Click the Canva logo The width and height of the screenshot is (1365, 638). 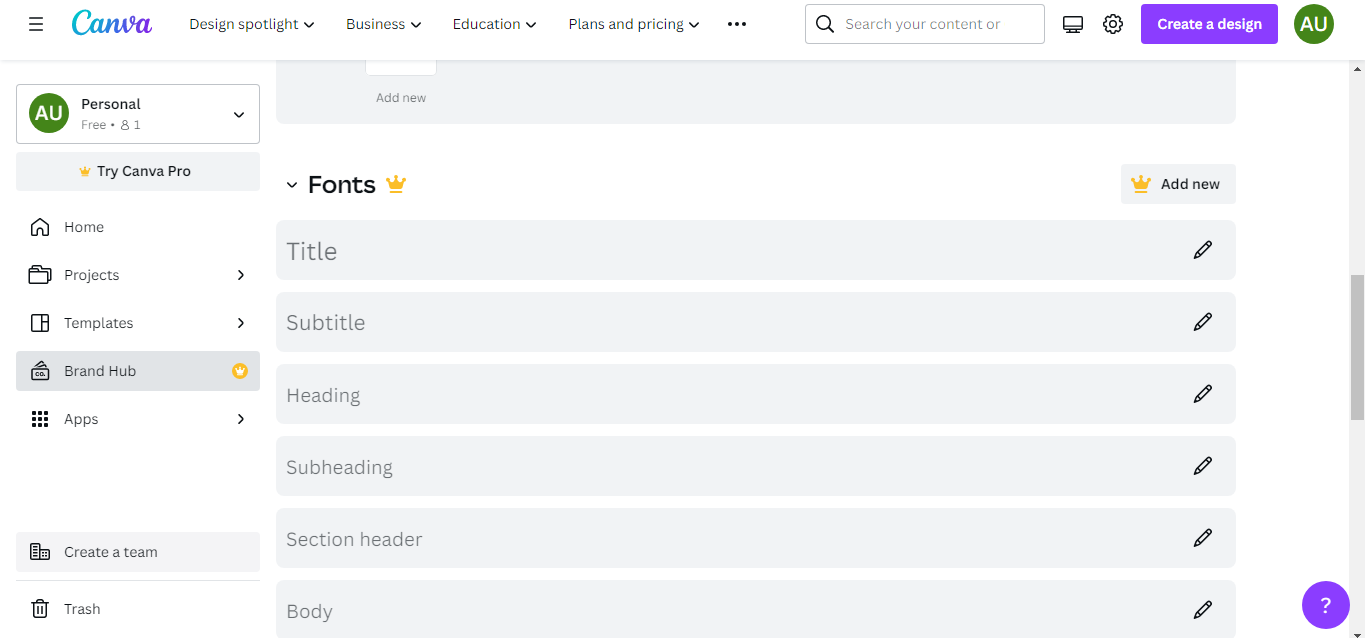tap(111, 23)
